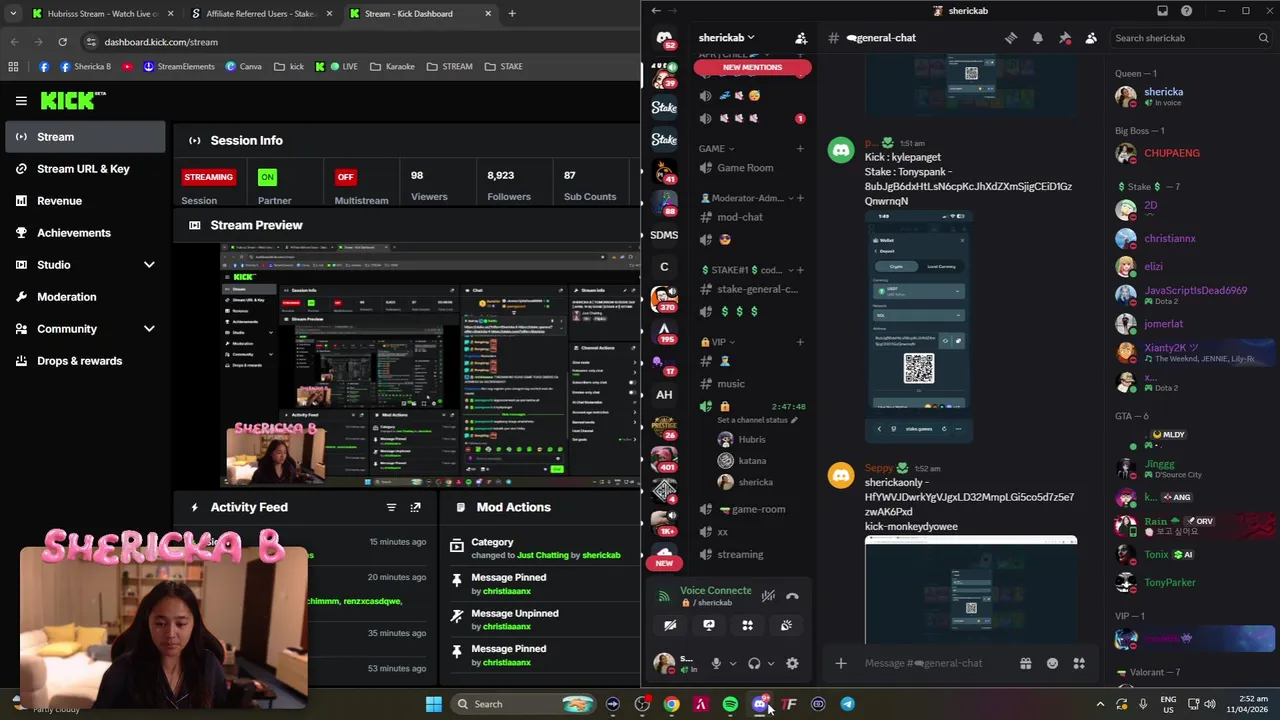Expand the Studio menu in Kick sidebar
Image resolution: width=1280 pixels, height=720 pixels.
click(149, 265)
